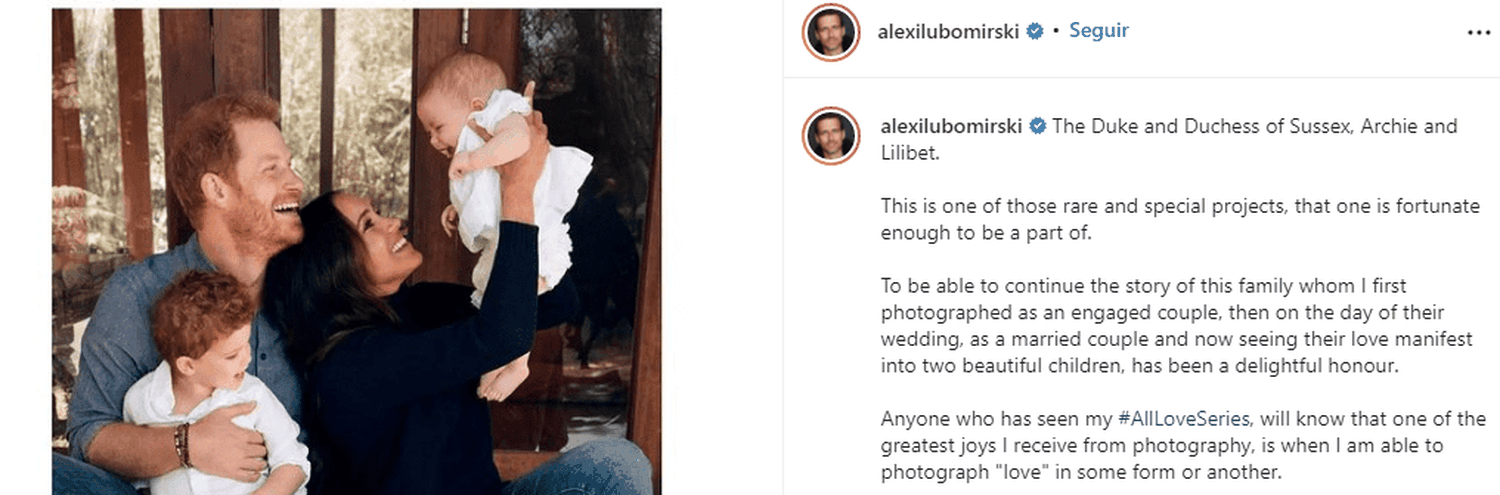Click the verified badge in the post header
This screenshot has height=495, width=1500.
[x=1036, y=31]
